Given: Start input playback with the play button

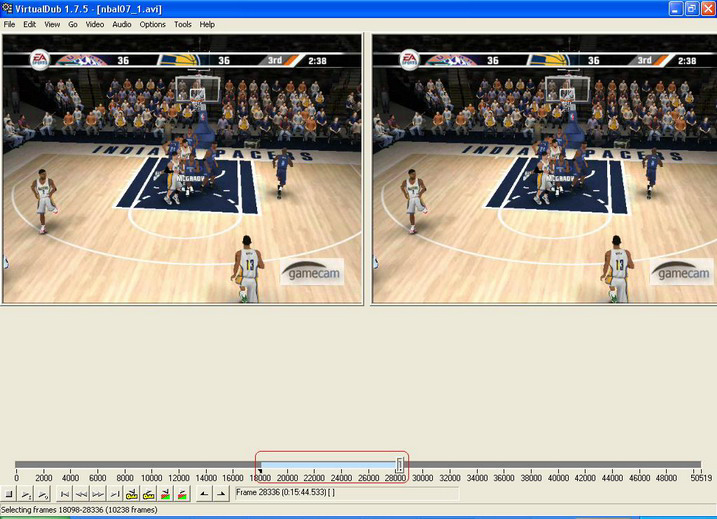Looking at the screenshot, I should (x=27, y=494).
